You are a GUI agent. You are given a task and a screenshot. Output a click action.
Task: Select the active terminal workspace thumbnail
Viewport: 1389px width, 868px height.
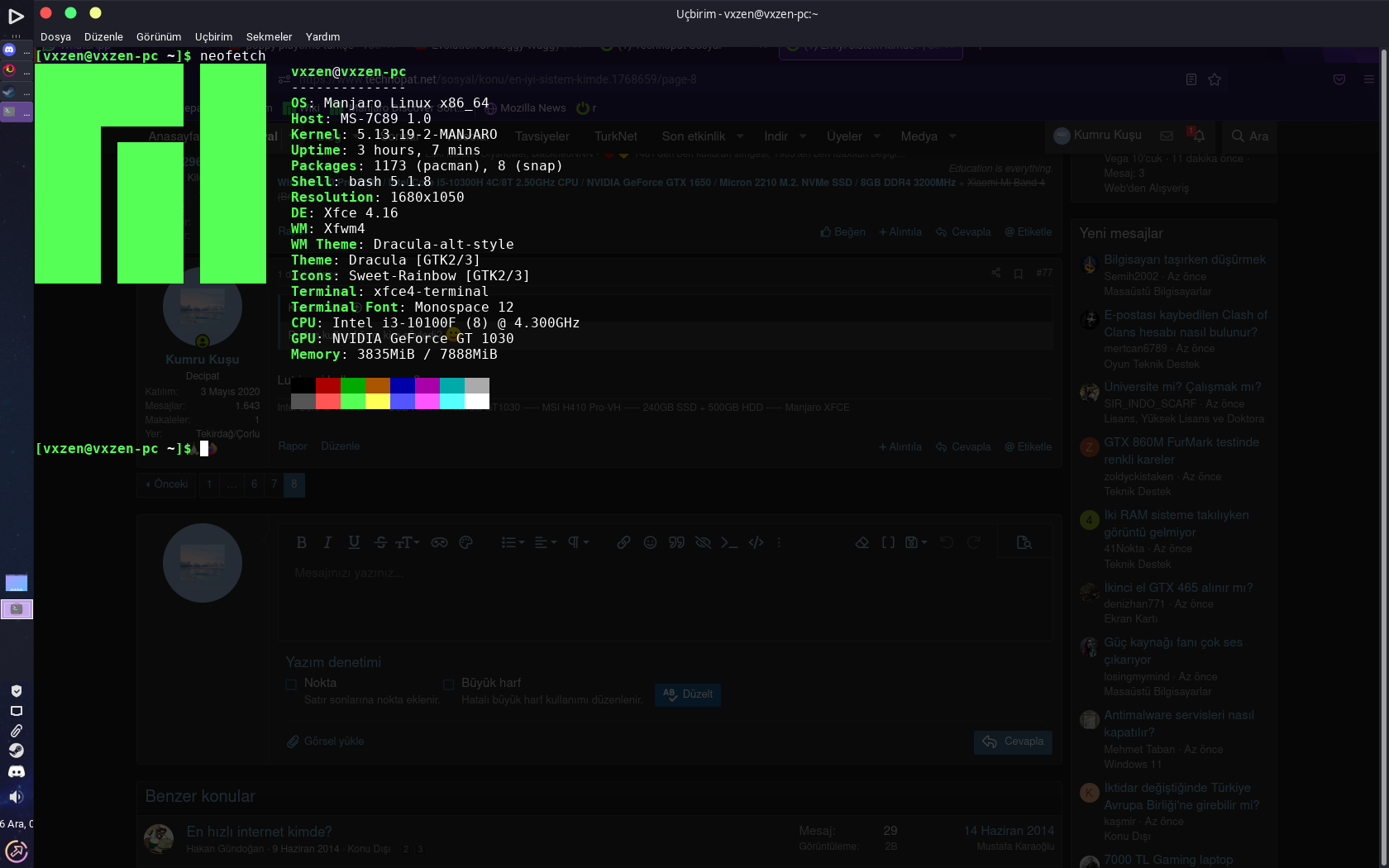pyautogui.click(x=17, y=609)
